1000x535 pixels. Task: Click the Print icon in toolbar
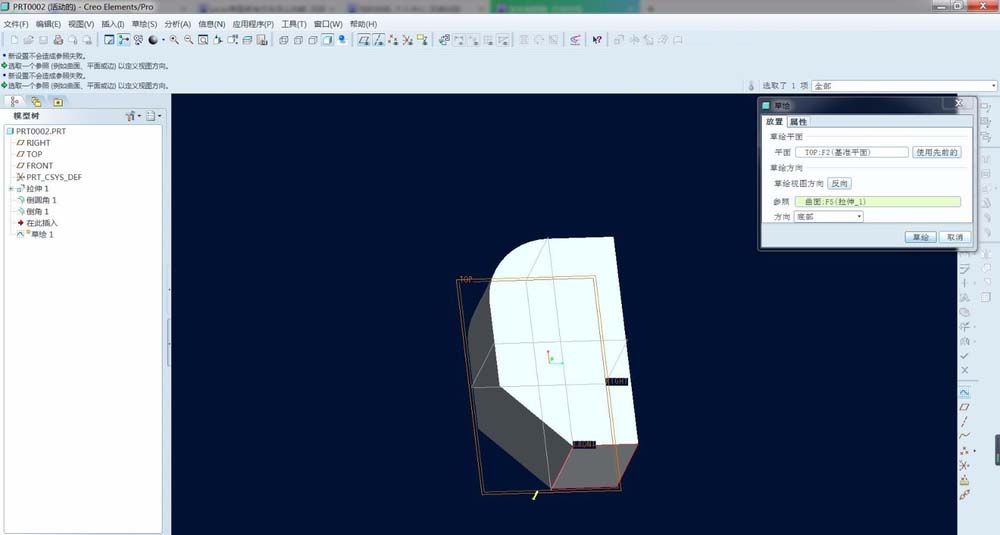tap(58, 40)
